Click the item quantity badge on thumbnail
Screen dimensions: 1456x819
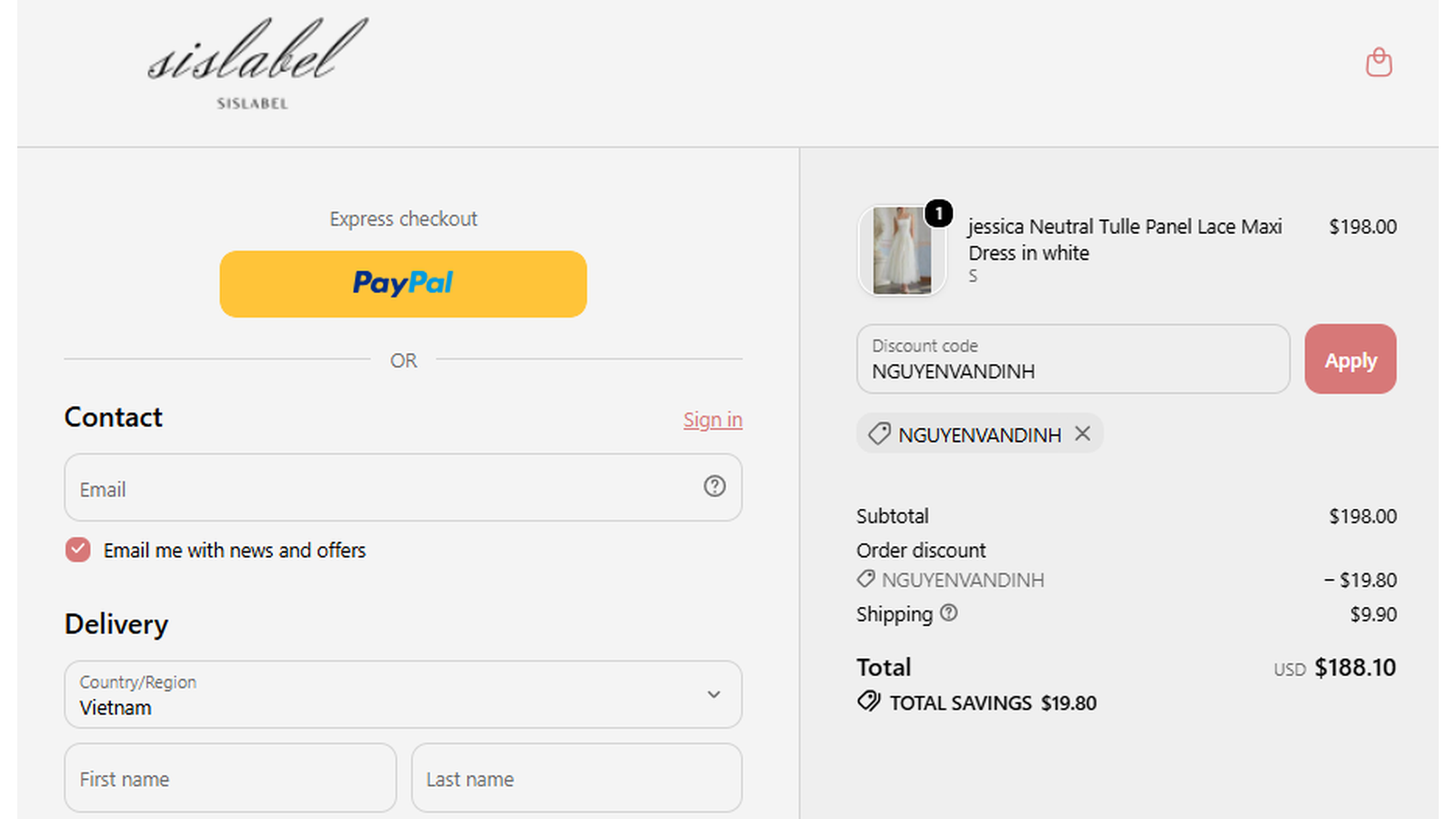[x=938, y=213]
